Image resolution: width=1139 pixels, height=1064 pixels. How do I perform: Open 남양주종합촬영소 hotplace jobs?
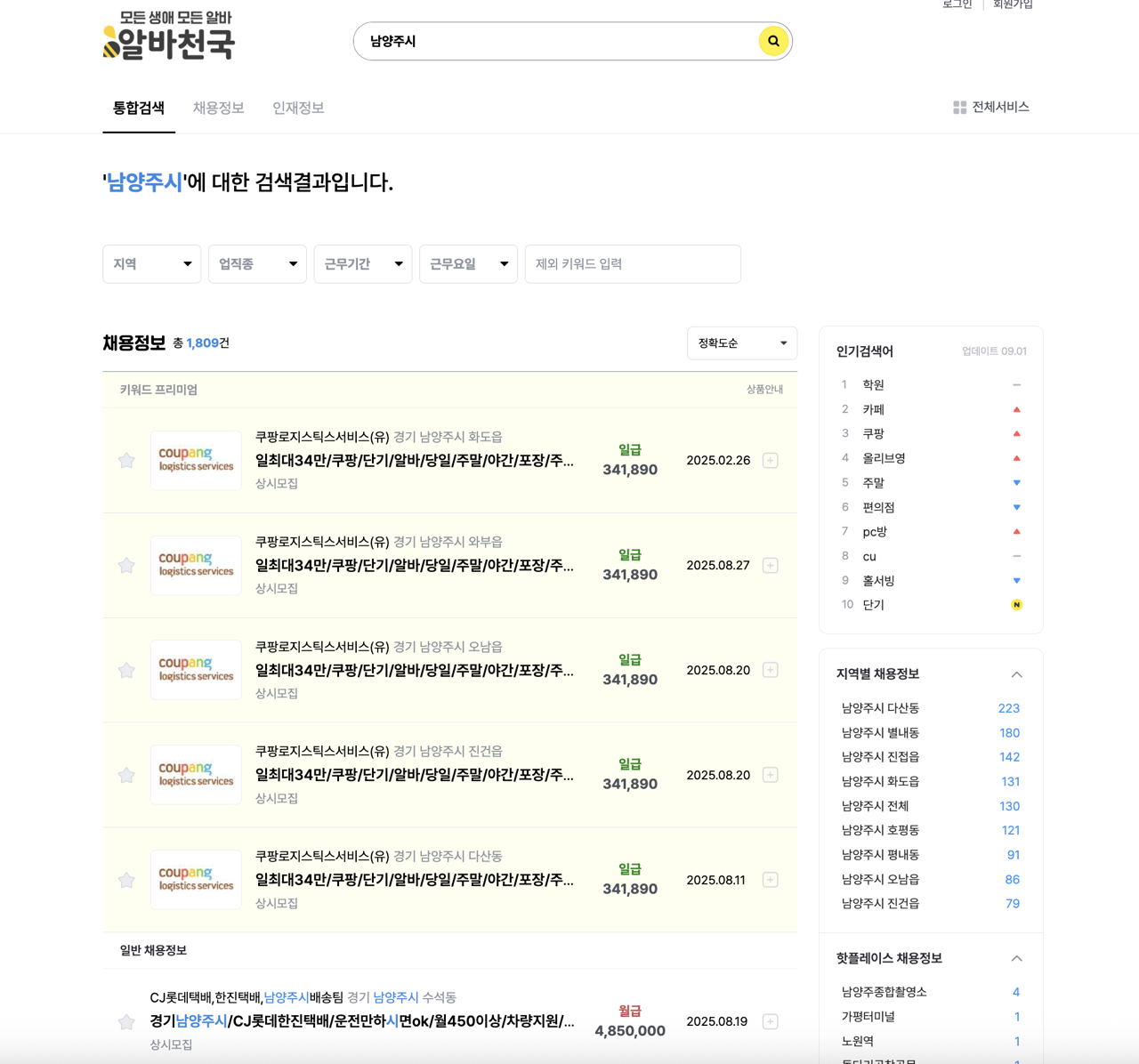tap(884, 992)
